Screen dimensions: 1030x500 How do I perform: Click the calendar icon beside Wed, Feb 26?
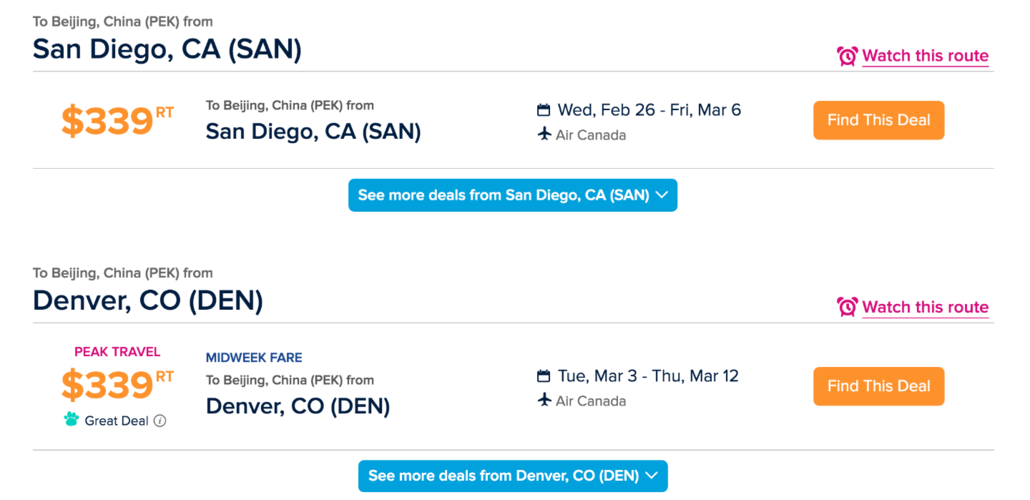[x=543, y=110]
